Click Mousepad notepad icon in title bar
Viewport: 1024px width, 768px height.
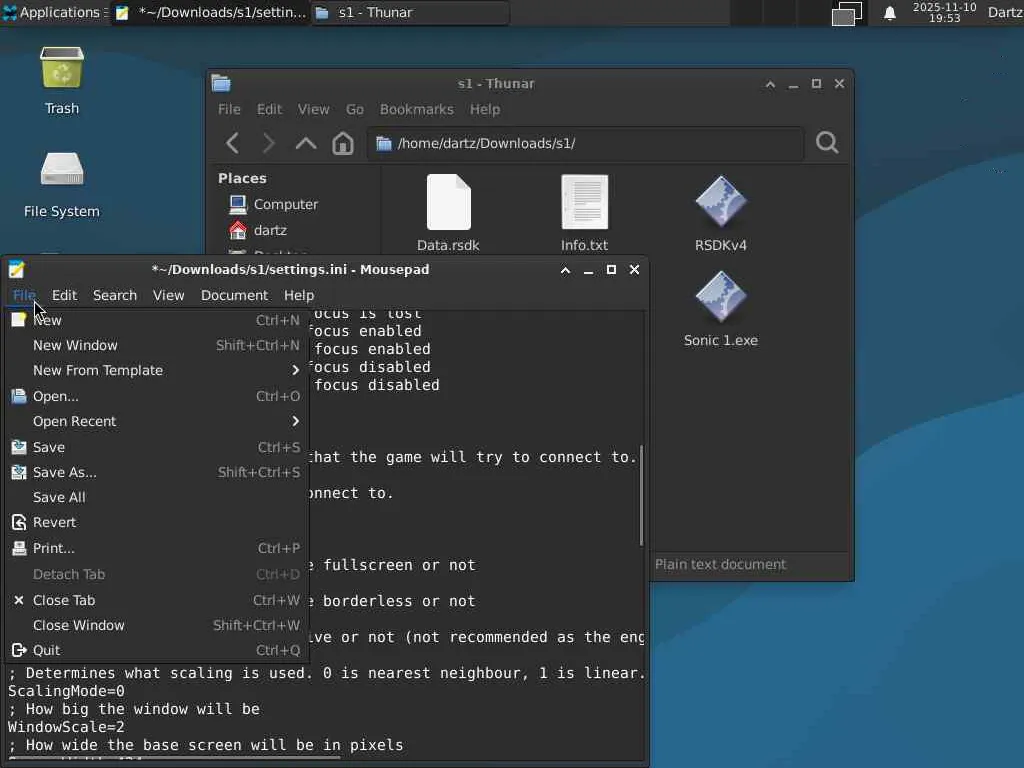(x=16, y=269)
